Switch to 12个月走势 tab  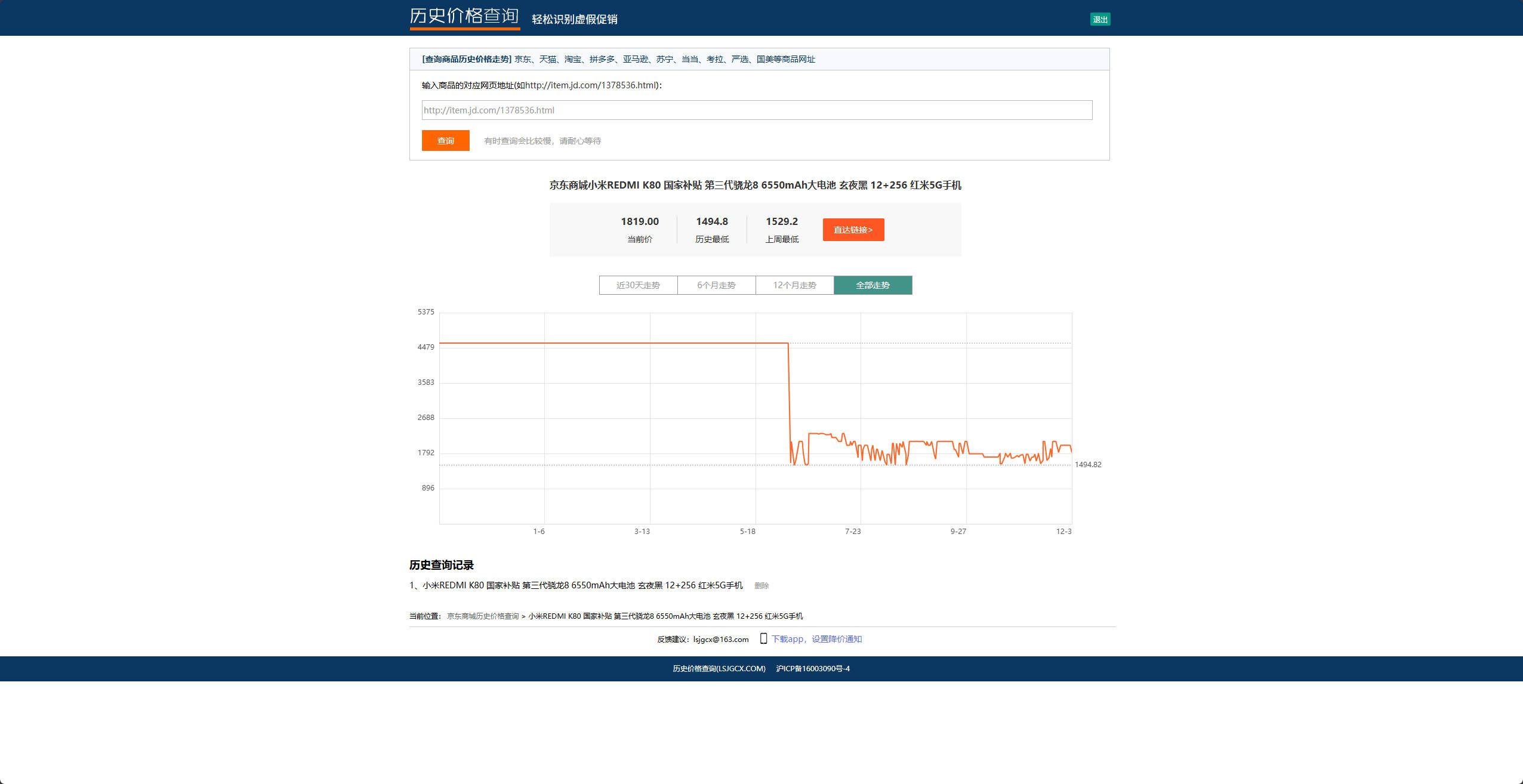794,285
